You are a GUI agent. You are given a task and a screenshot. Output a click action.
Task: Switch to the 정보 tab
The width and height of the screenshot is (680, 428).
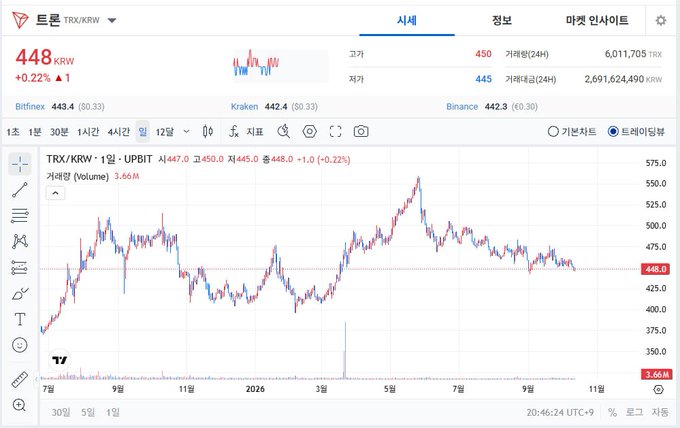click(502, 20)
